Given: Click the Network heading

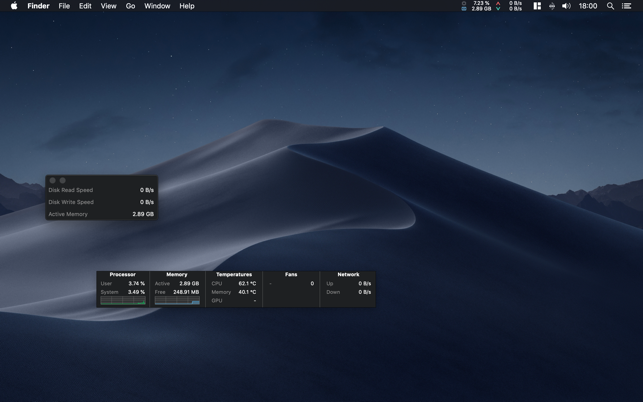Looking at the screenshot, I should click(348, 274).
